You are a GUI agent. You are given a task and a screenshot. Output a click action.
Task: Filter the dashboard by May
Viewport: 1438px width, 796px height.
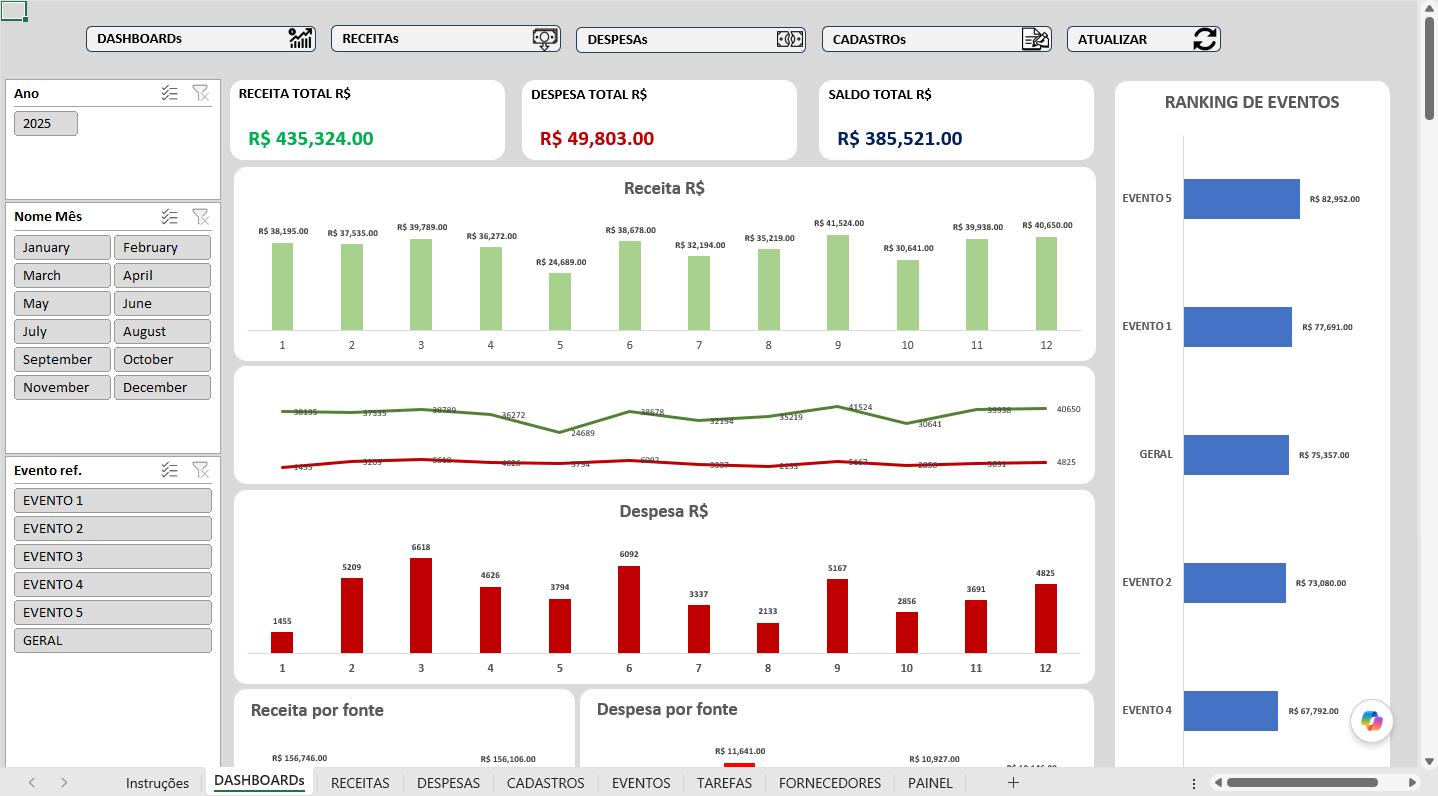tap(62, 303)
